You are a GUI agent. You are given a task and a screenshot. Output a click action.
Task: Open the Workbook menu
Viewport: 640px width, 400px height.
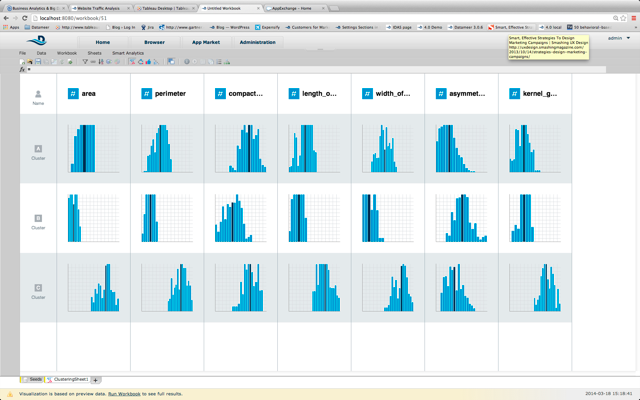coord(67,53)
